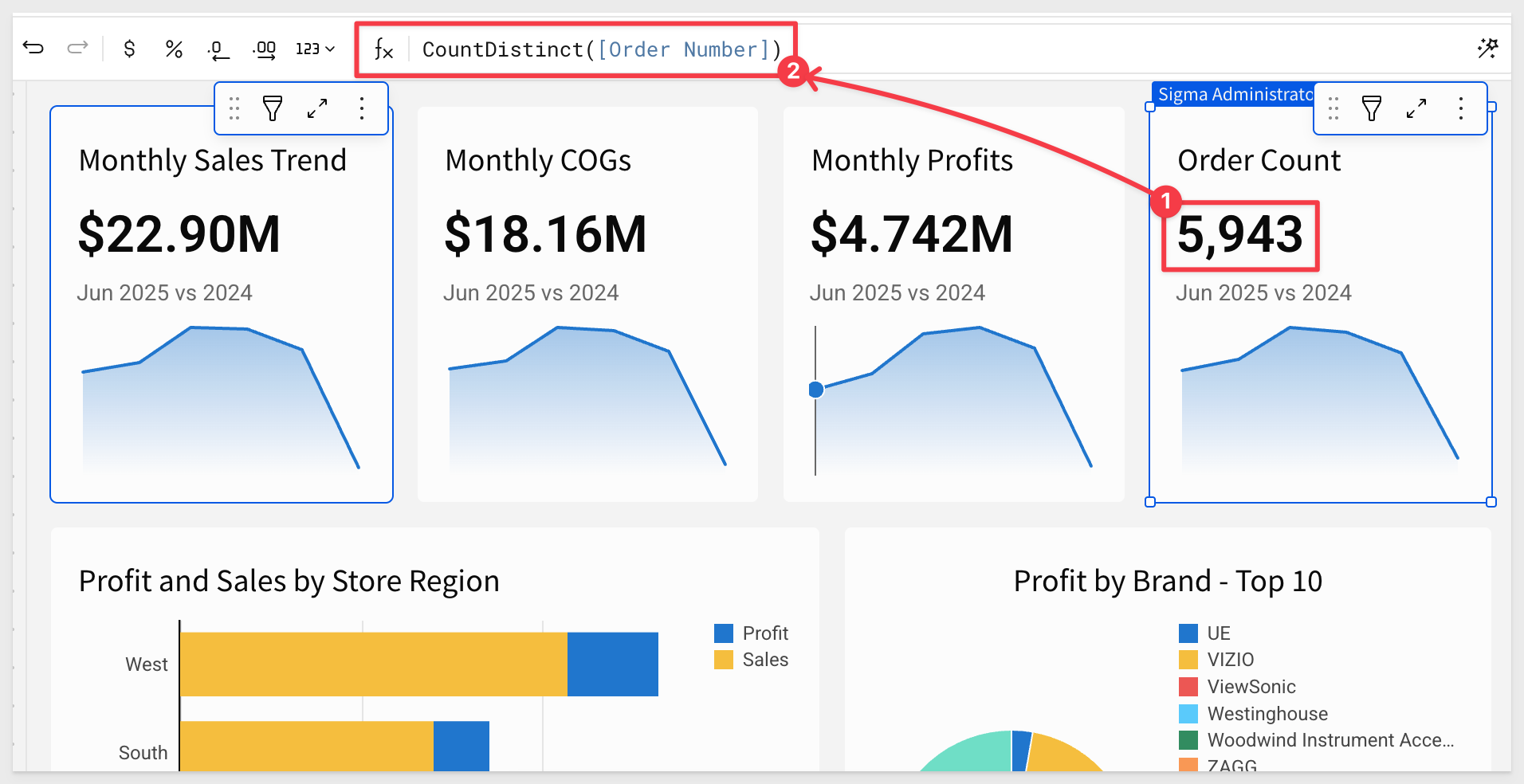Select the Order Count title
Image resolution: width=1524 pixels, height=784 pixels.
(1259, 161)
